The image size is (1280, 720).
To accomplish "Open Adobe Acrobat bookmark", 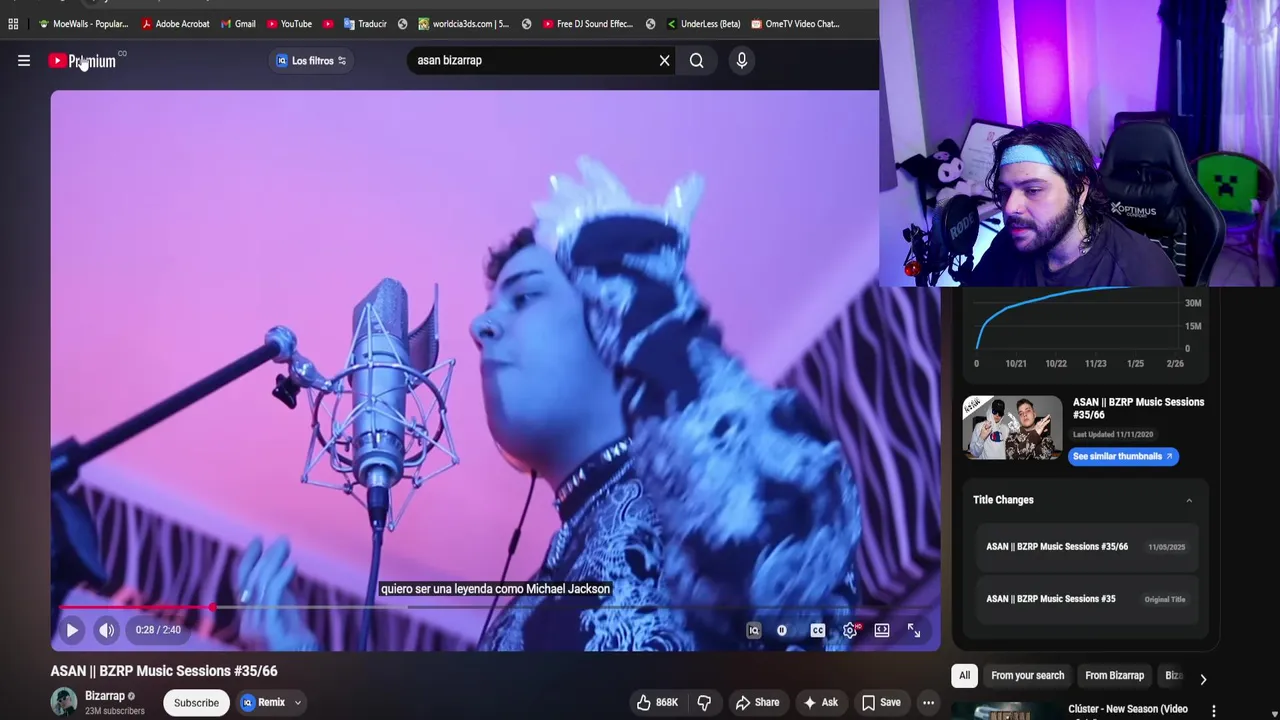I will pyautogui.click(x=175, y=24).
